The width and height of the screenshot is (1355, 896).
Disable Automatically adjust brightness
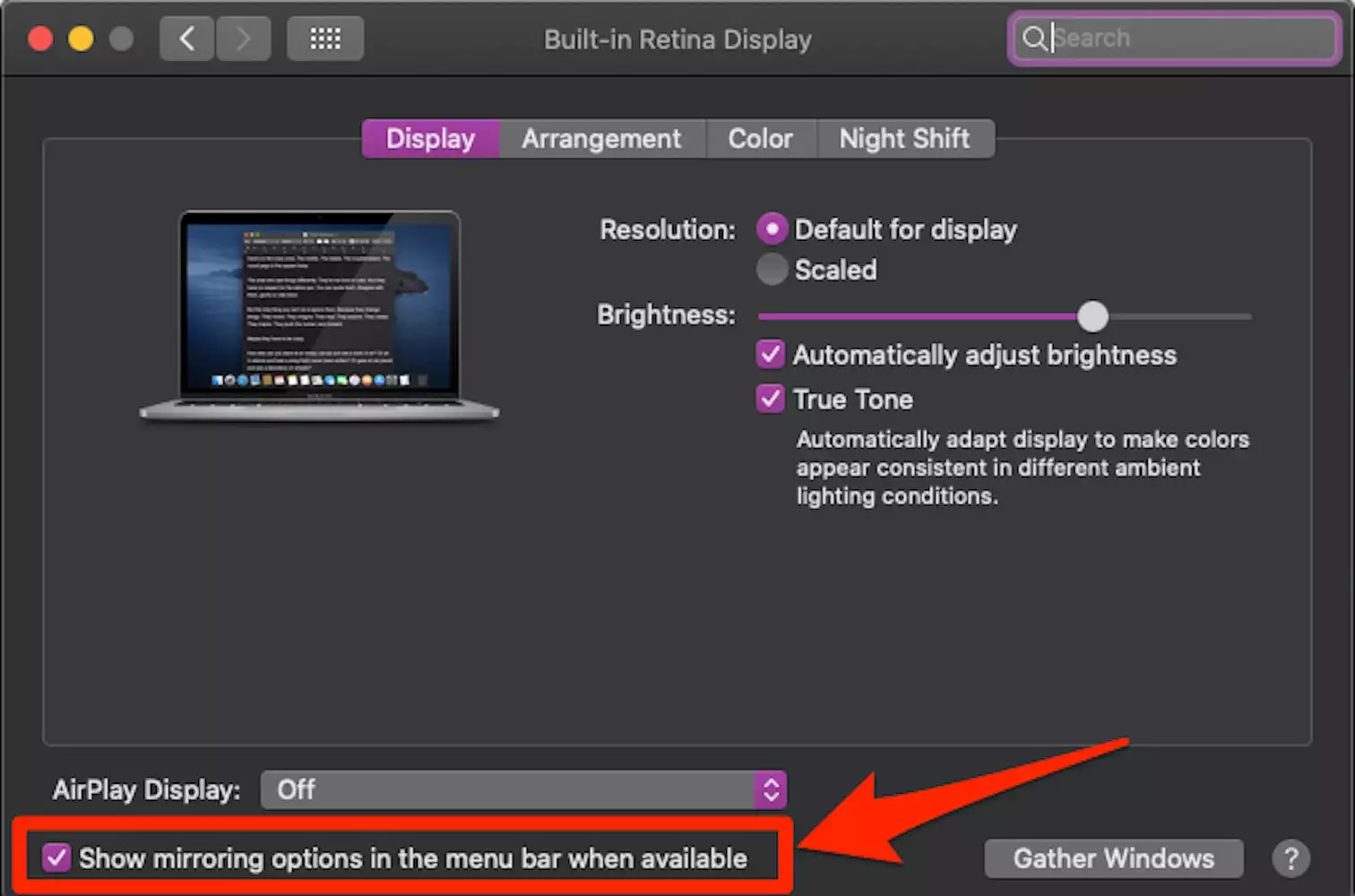coord(770,355)
